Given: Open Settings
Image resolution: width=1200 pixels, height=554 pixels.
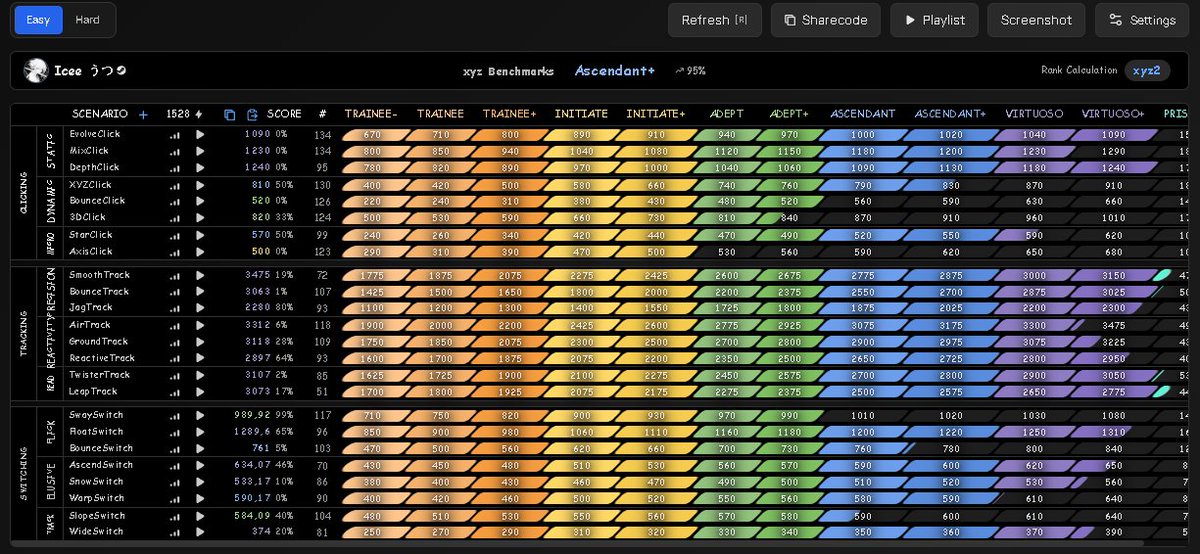Looking at the screenshot, I should pos(1142,20).
